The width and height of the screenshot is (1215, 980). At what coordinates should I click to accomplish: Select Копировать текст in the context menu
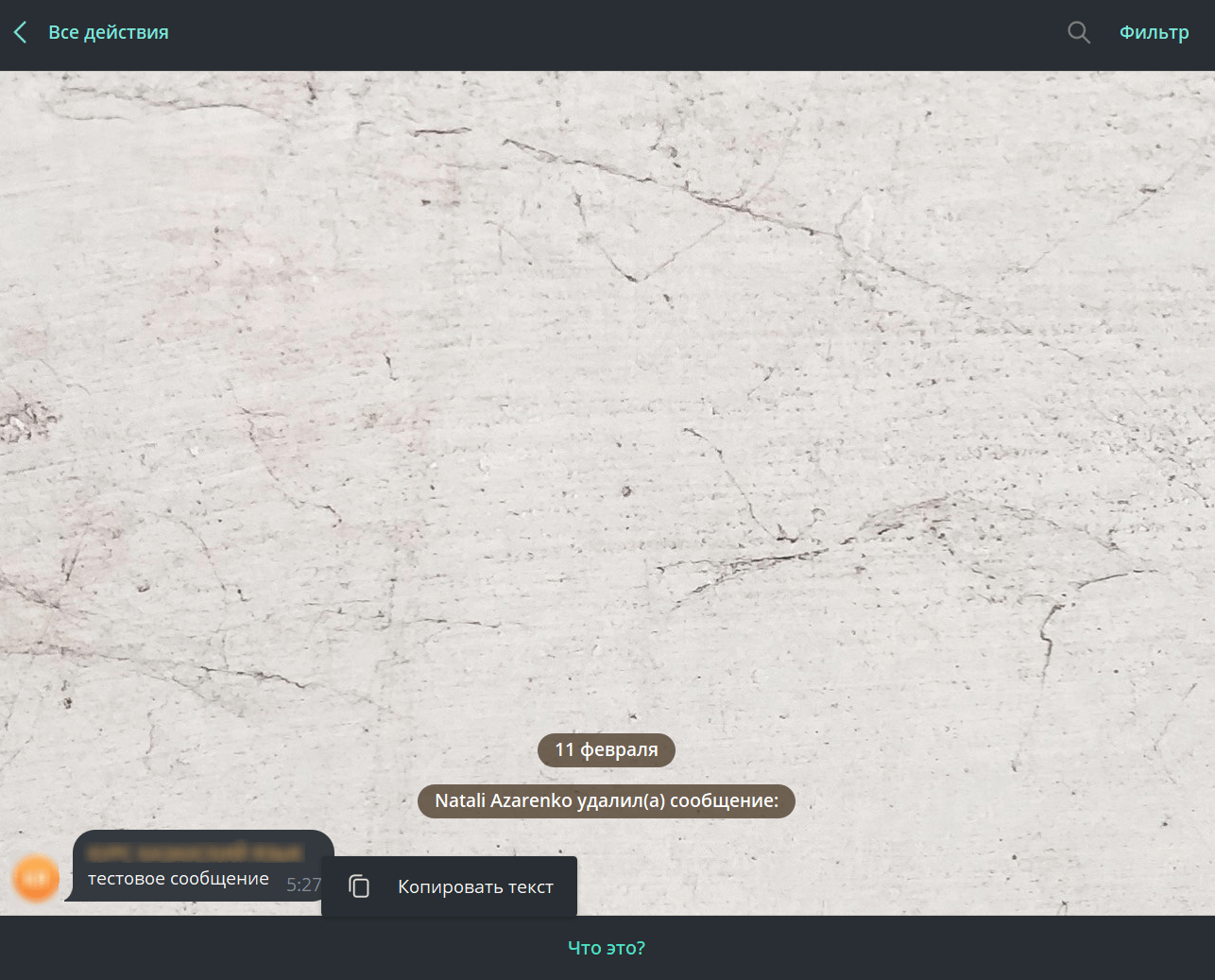450,886
